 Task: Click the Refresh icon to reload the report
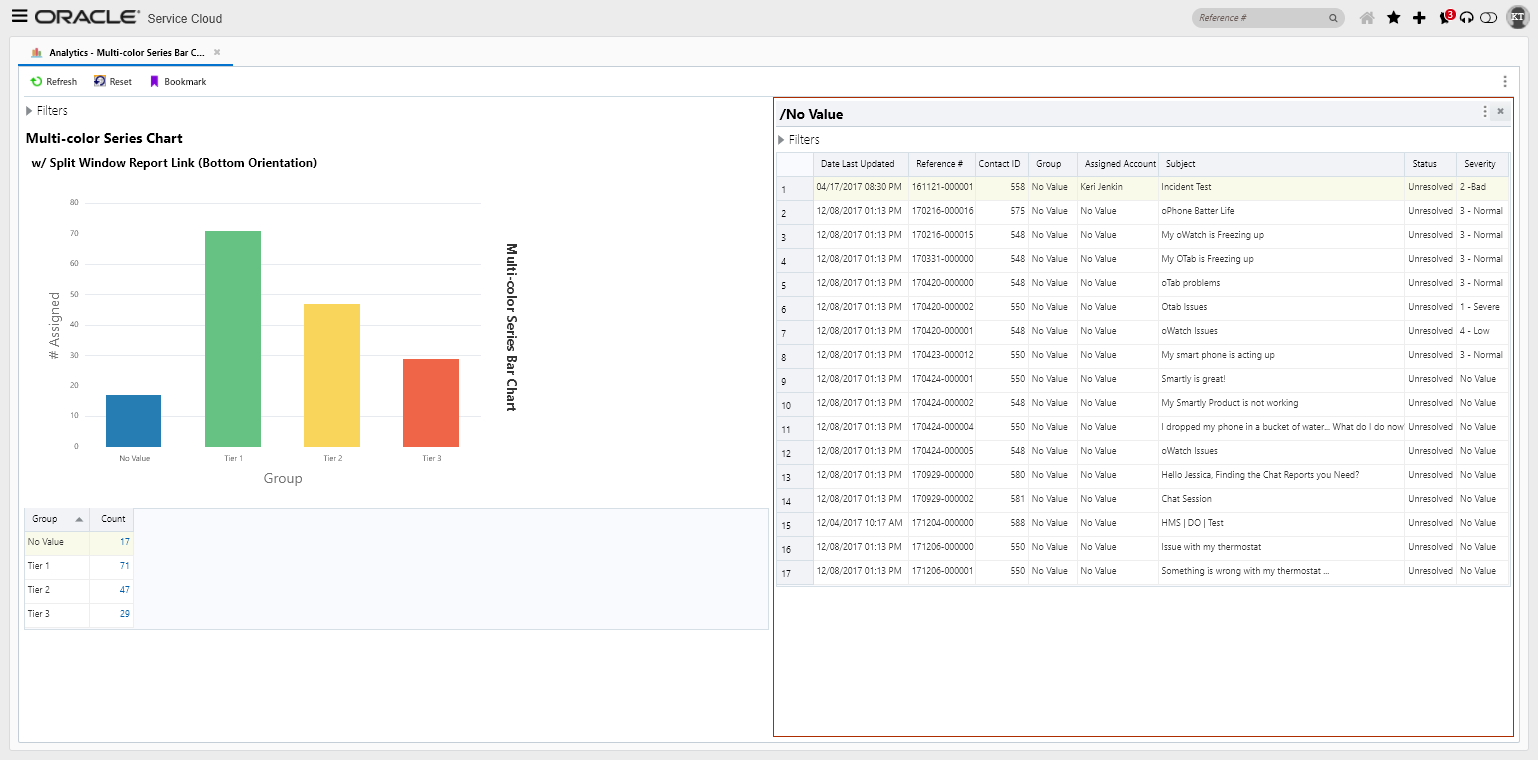pos(36,81)
